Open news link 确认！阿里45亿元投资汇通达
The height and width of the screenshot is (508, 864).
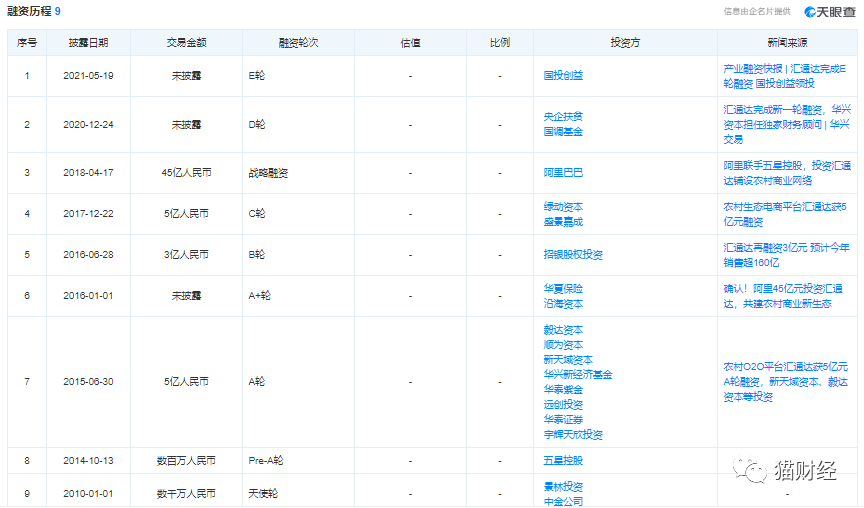coord(783,296)
